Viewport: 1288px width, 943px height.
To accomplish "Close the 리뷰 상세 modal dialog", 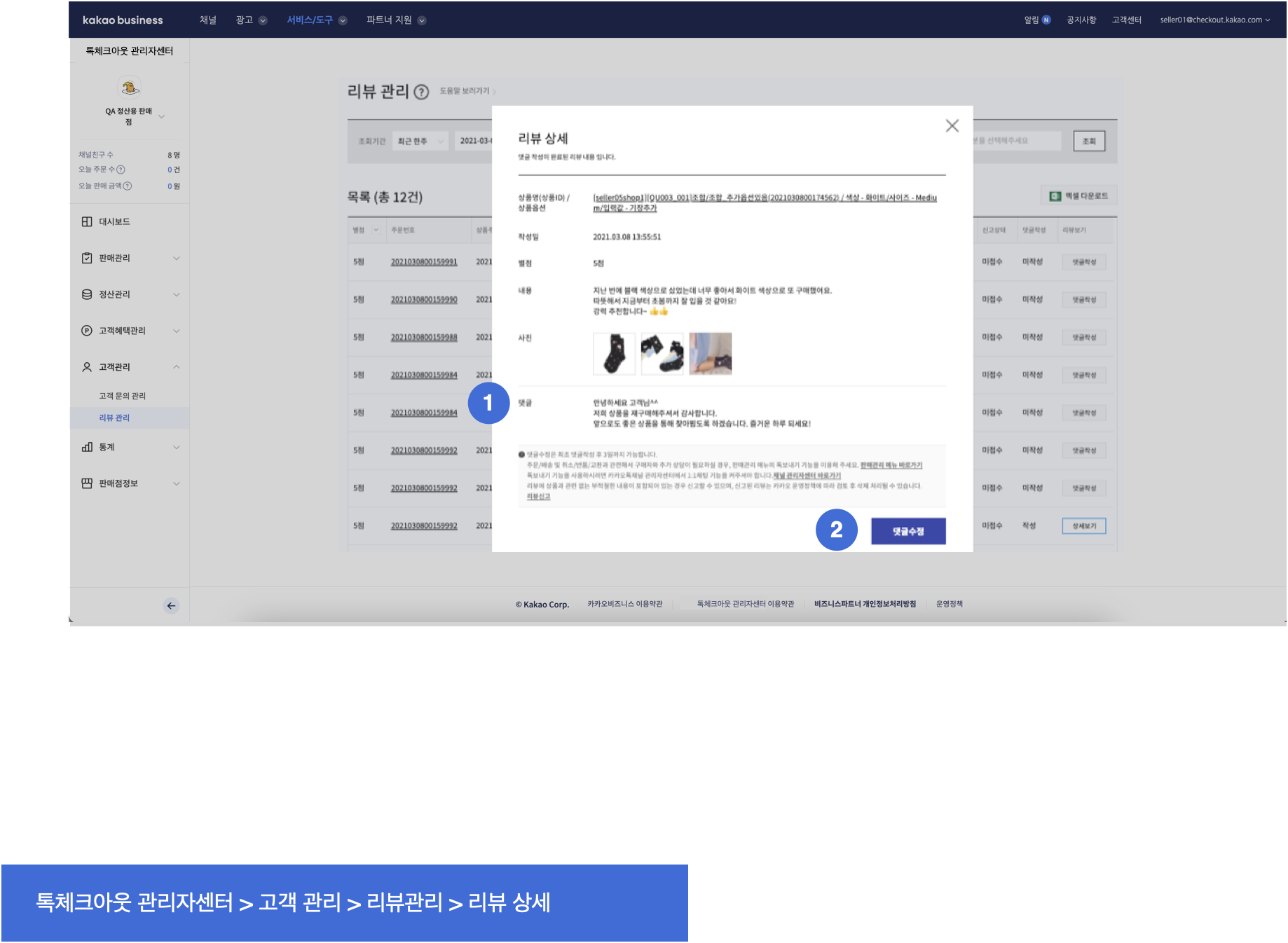I will click(x=952, y=126).
